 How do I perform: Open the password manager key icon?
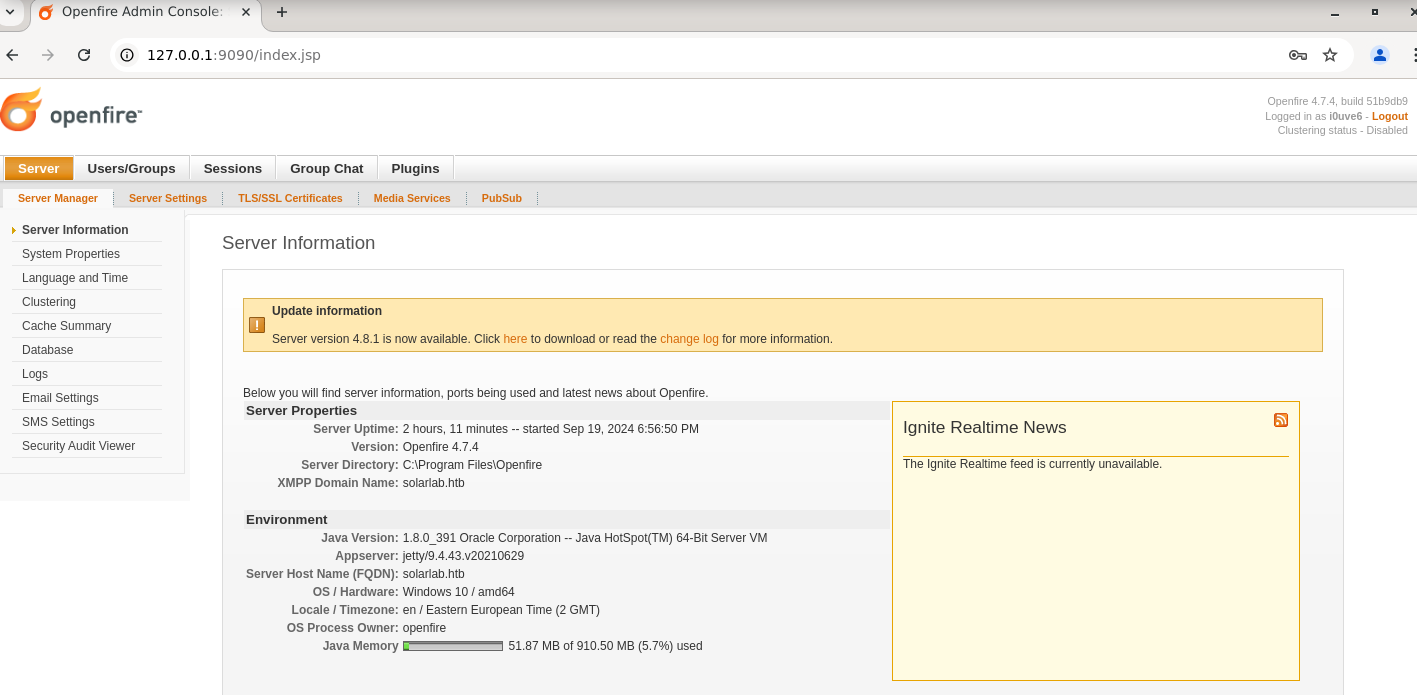pyautogui.click(x=1297, y=55)
